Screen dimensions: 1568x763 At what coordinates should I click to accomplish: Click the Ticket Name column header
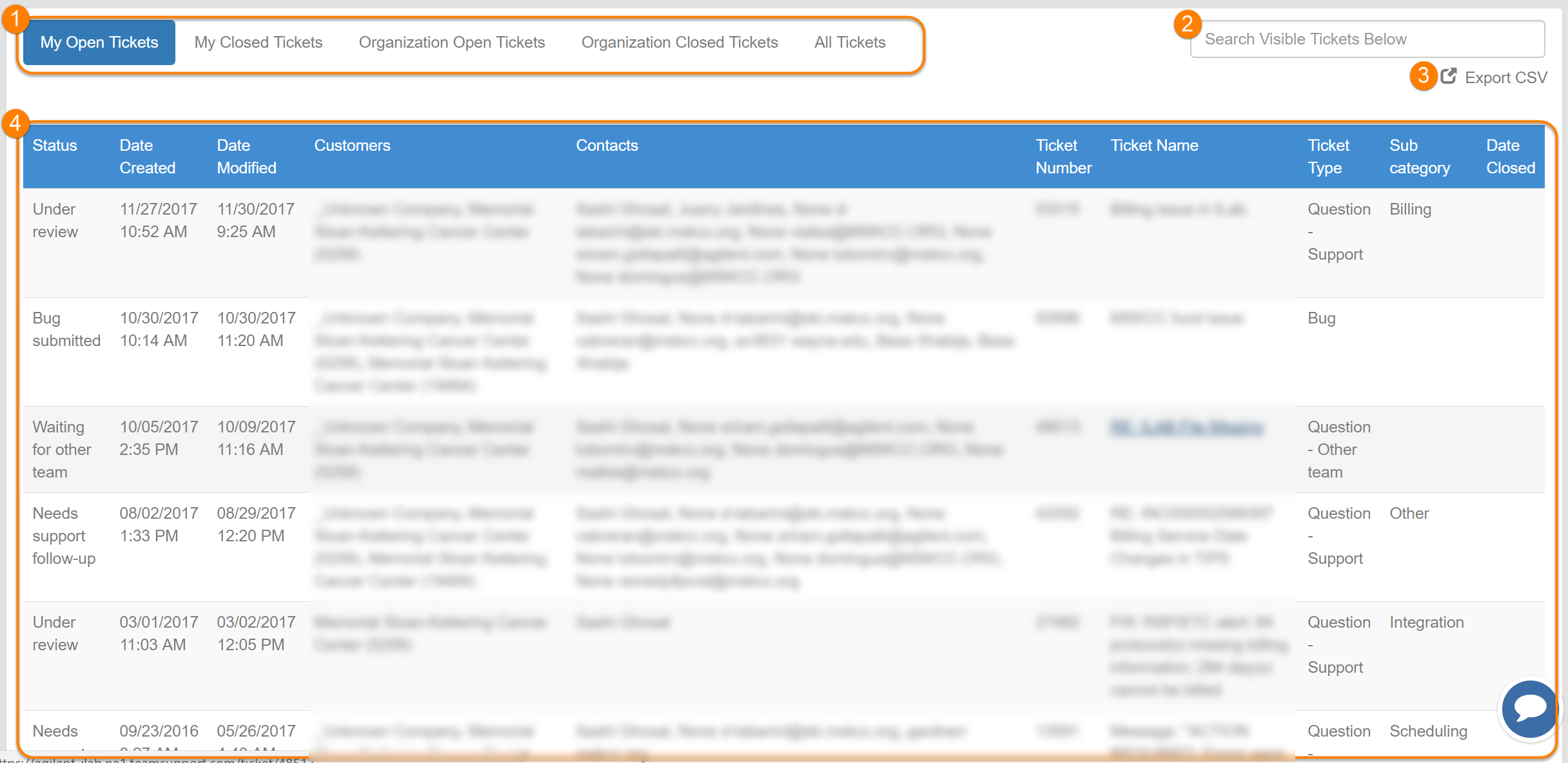click(1154, 146)
